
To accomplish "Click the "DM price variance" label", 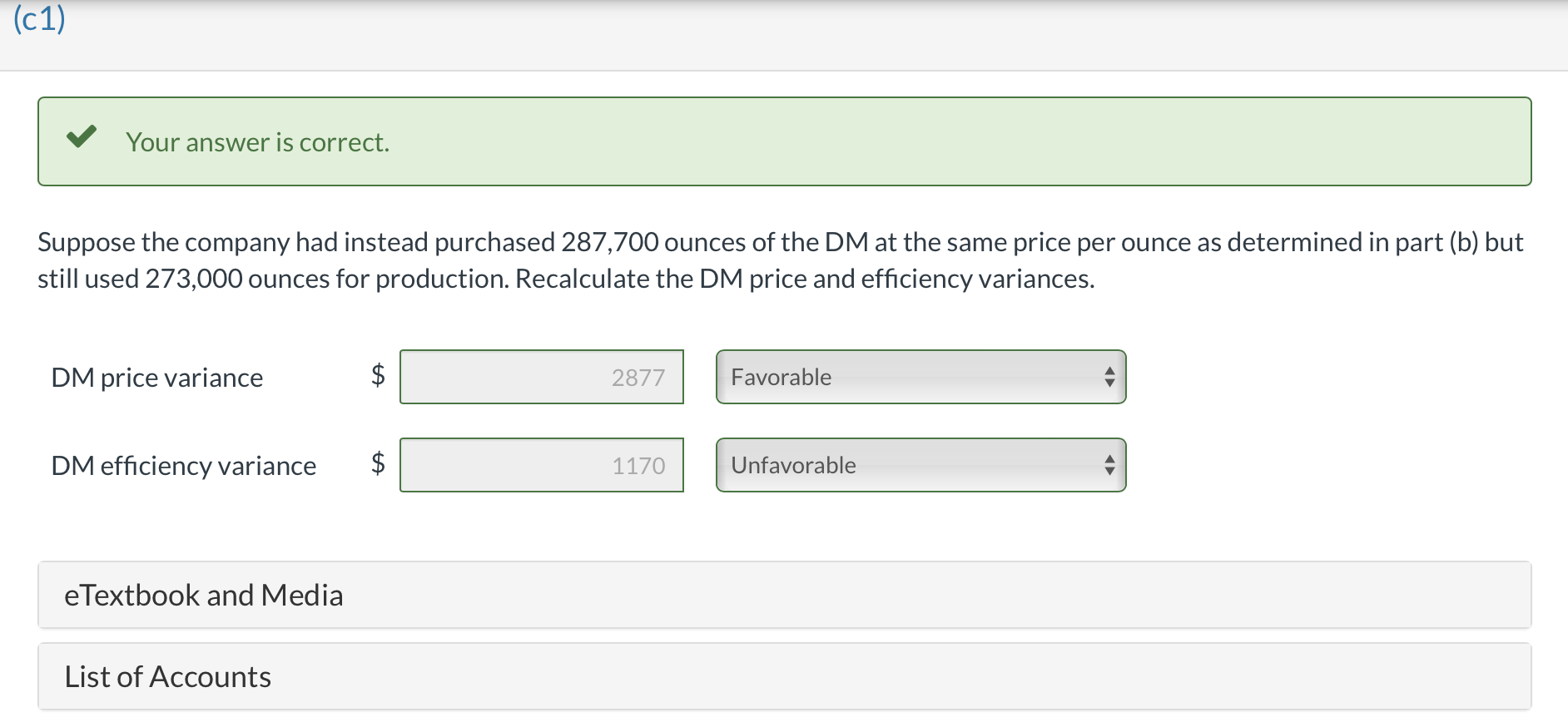I will click(x=157, y=378).
